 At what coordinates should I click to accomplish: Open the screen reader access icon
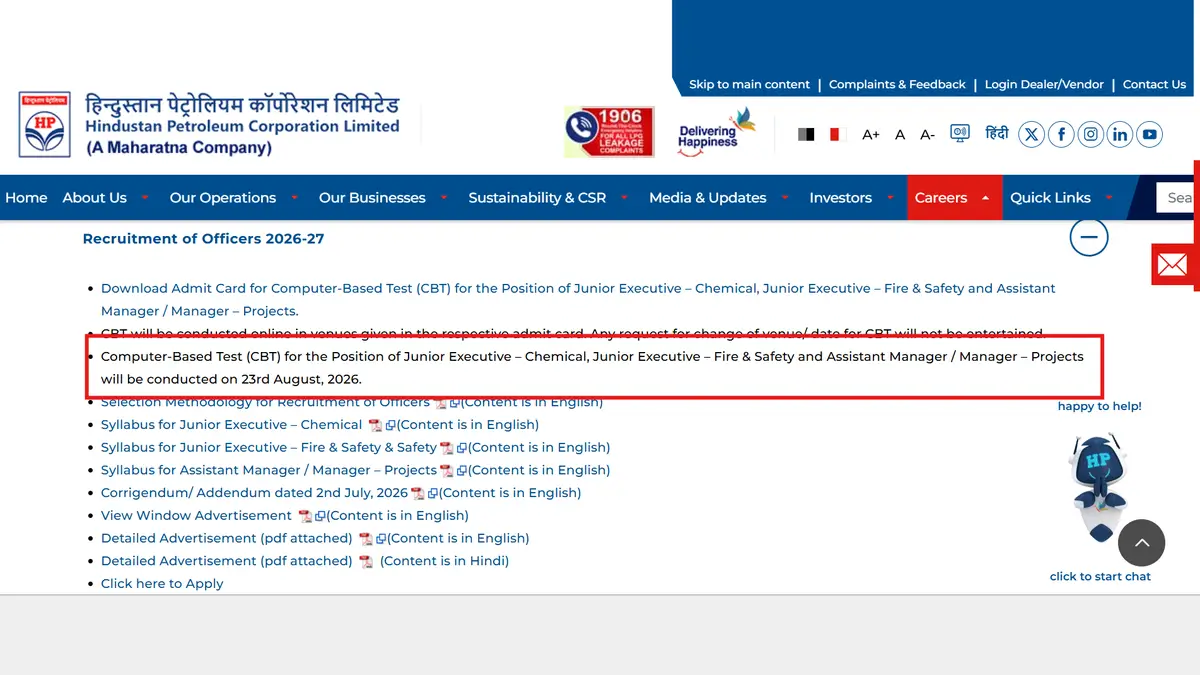click(960, 133)
